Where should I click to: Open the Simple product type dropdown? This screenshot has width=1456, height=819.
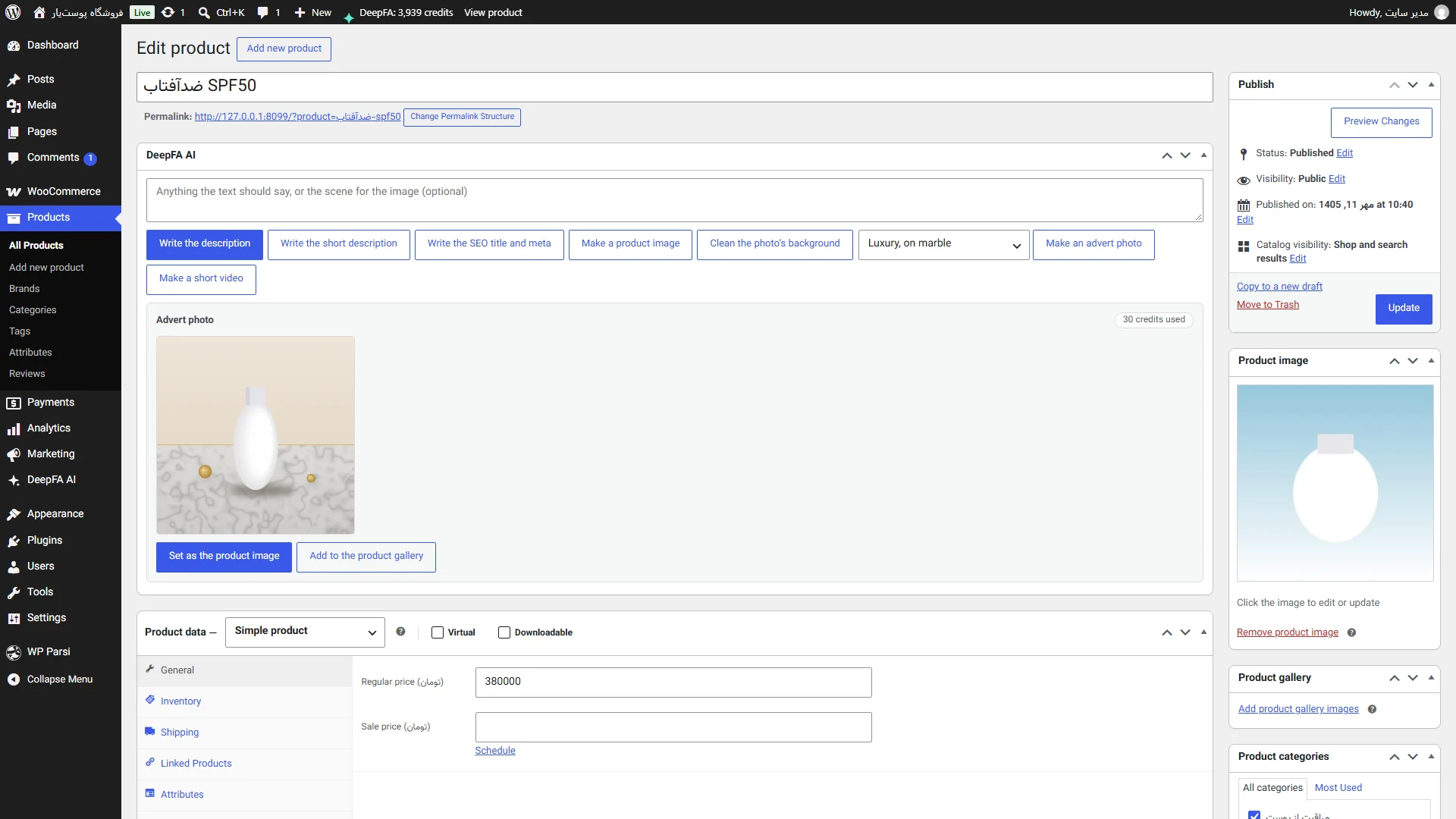305,632
